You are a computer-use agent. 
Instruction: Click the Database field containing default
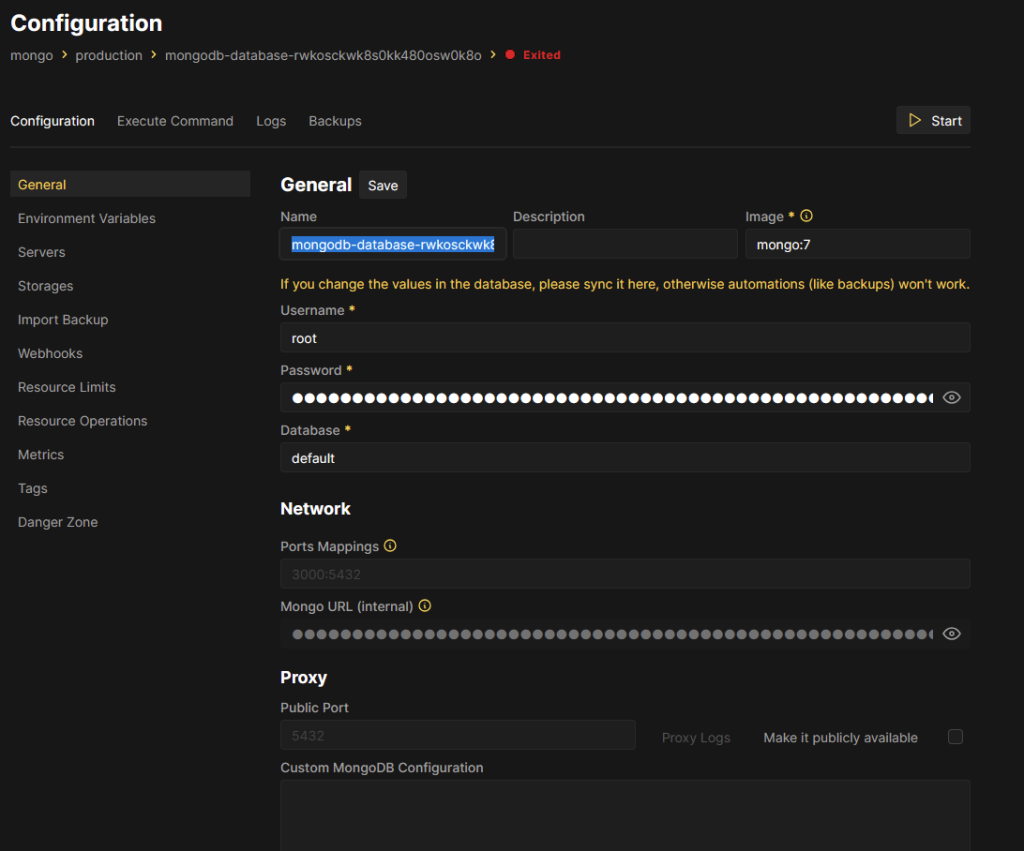pos(625,458)
